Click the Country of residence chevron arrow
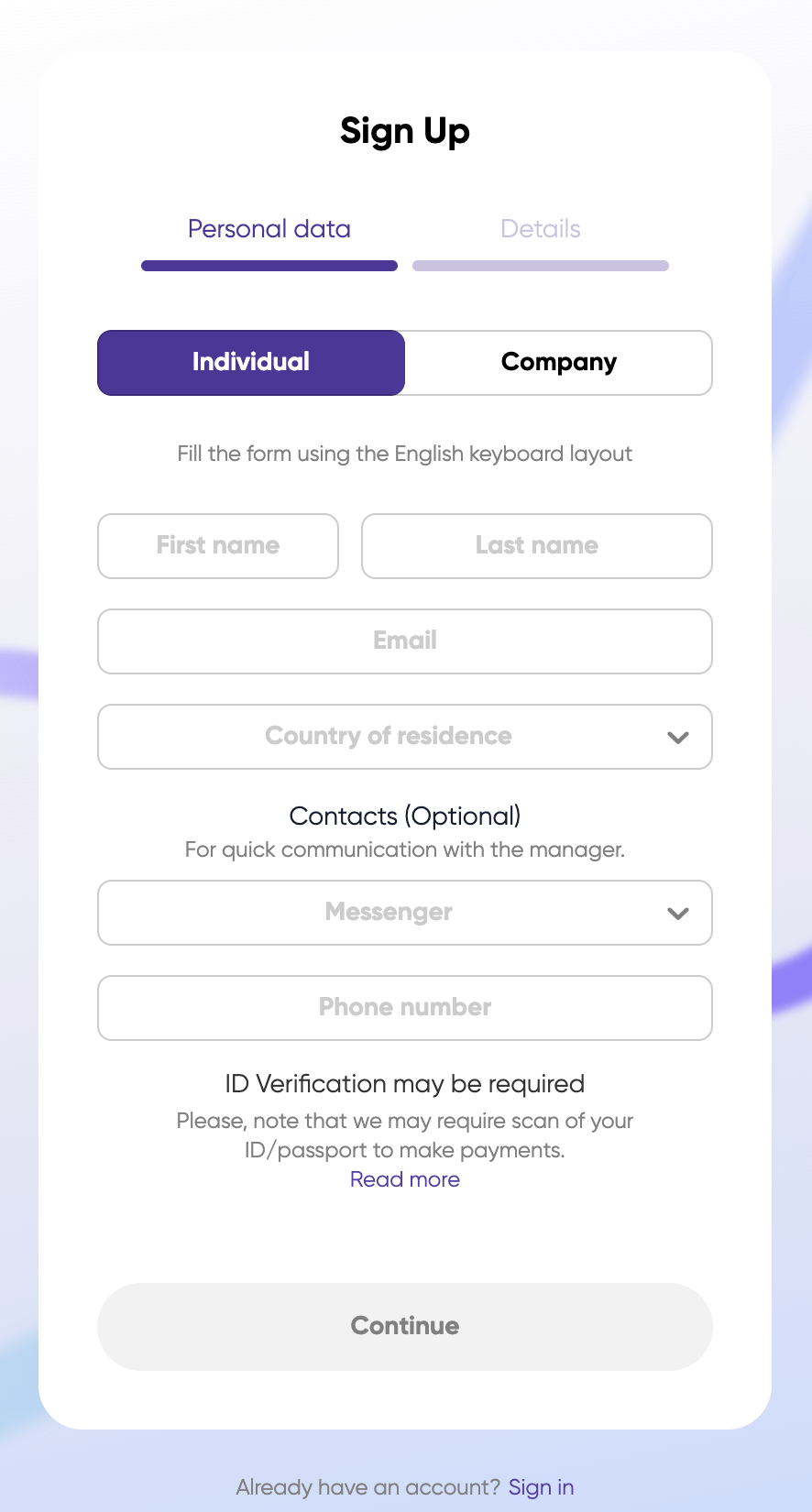The image size is (812, 1512). 678,737
